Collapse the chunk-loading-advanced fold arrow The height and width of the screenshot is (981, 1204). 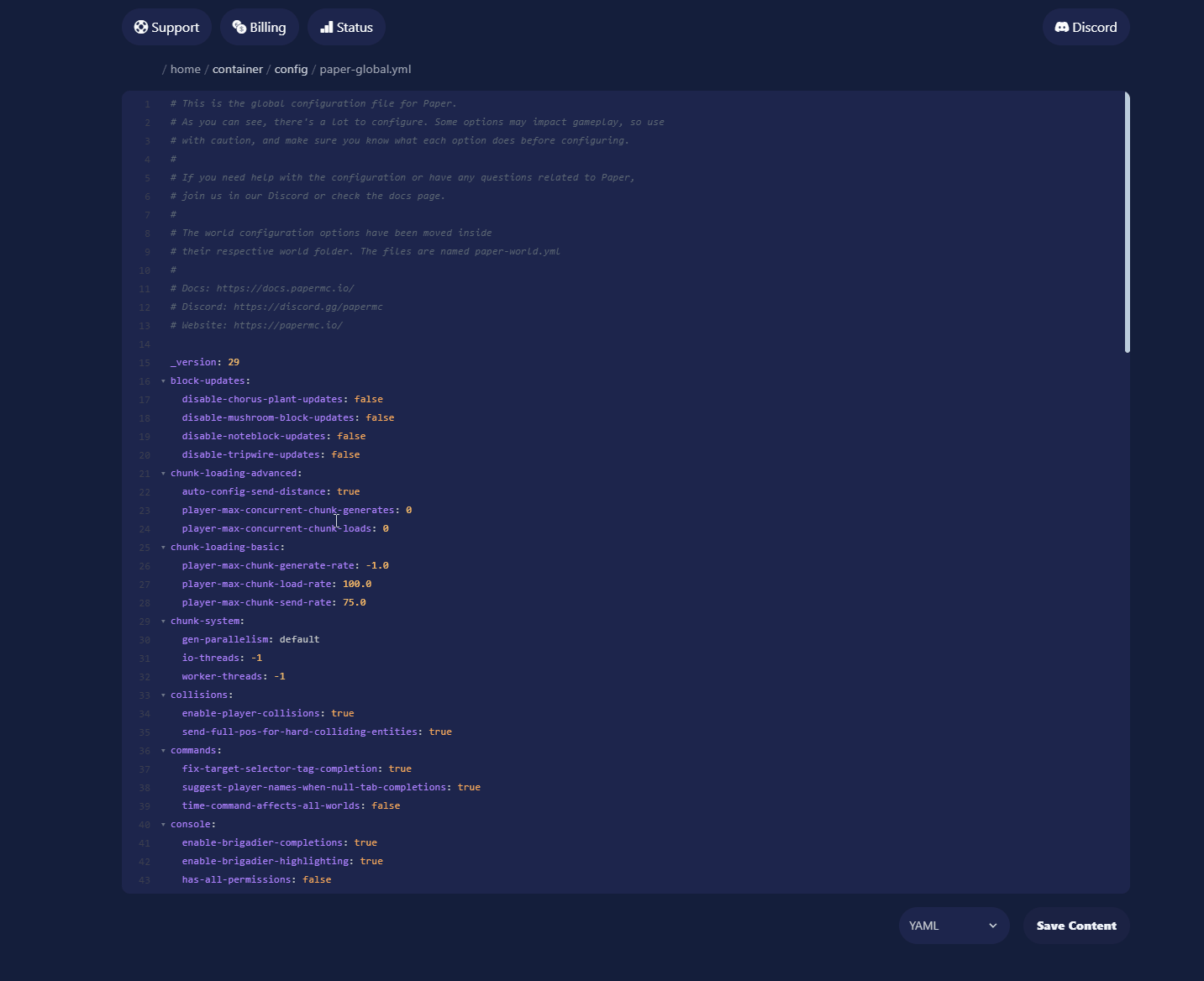pyautogui.click(x=163, y=474)
